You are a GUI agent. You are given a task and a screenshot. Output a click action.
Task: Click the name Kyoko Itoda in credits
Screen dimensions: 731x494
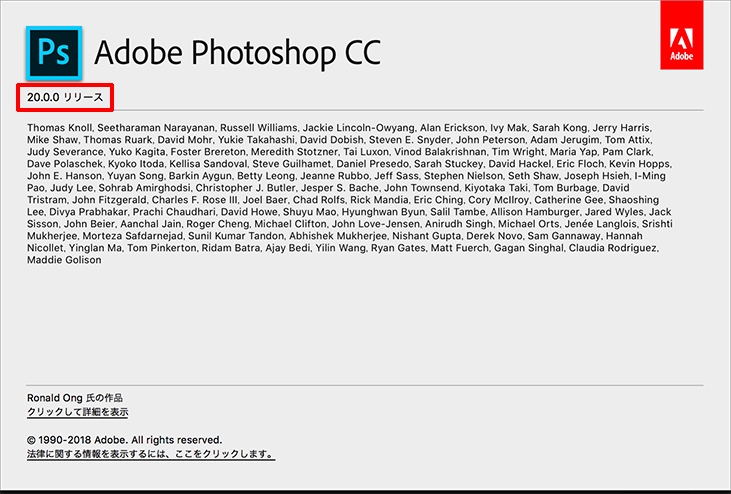point(136,164)
